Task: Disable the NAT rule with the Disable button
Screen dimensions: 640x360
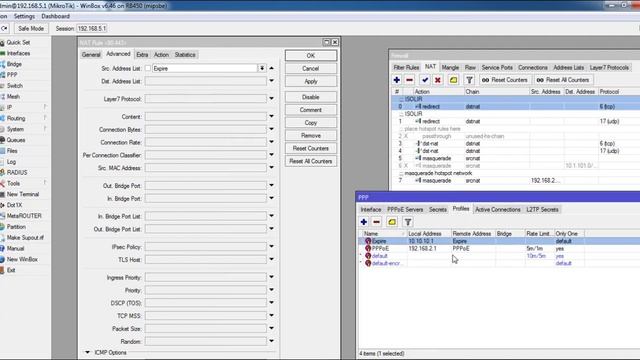Action: (x=311, y=97)
